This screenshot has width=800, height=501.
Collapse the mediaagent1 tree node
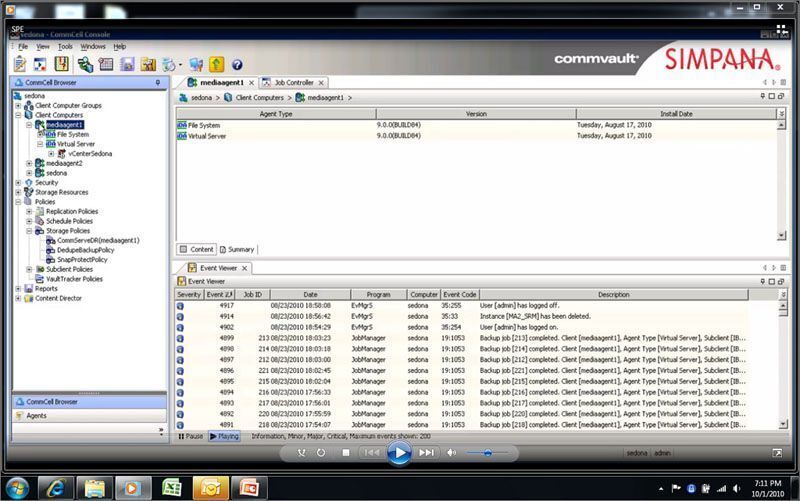(29, 125)
